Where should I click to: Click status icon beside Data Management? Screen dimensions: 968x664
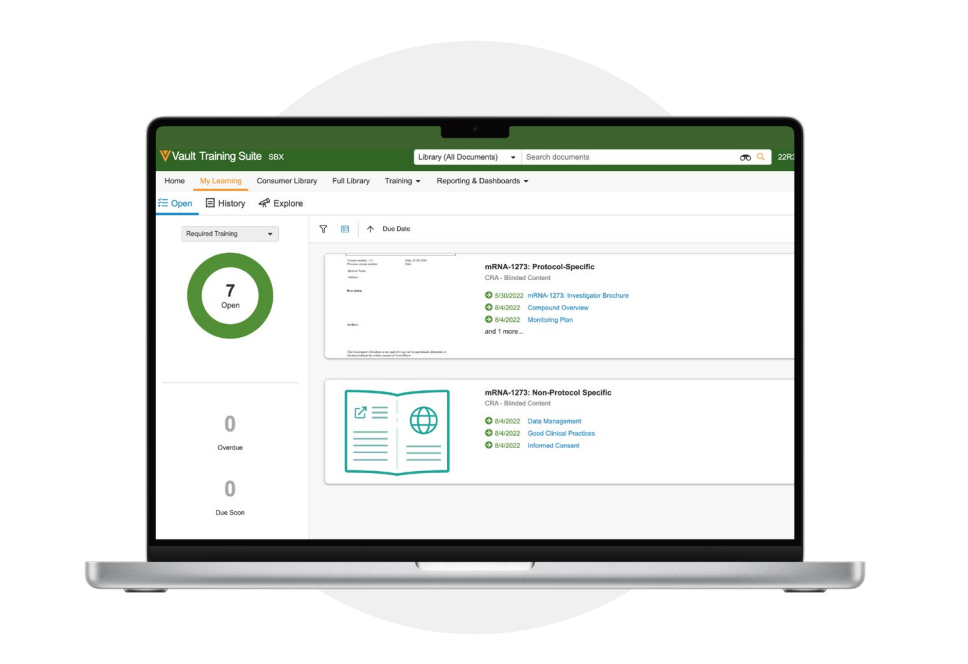[x=489, y=422]
